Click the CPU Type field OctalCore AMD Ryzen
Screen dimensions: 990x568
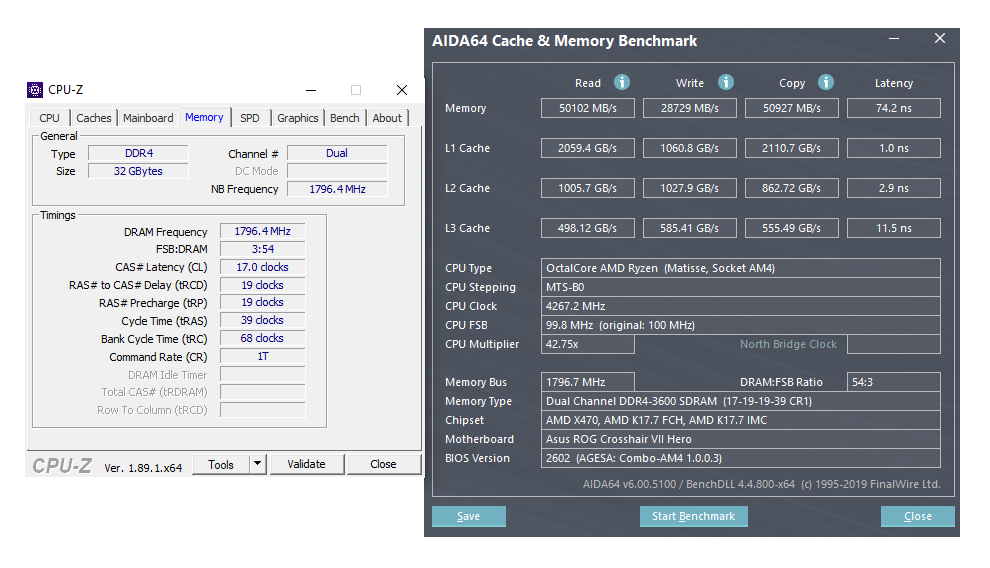pyautogui.click(x=741, y=268)
